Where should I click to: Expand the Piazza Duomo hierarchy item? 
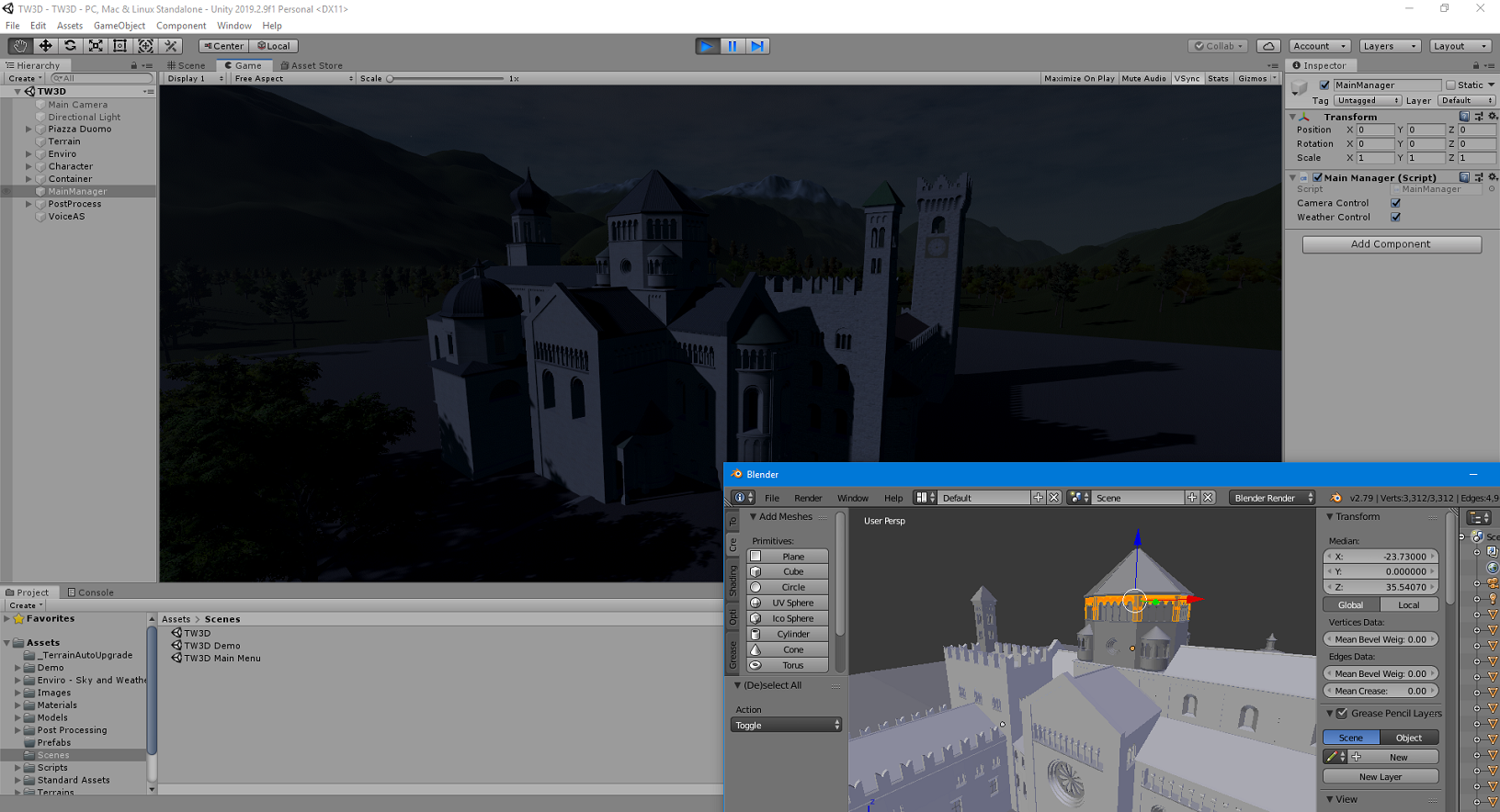point(28,130)
